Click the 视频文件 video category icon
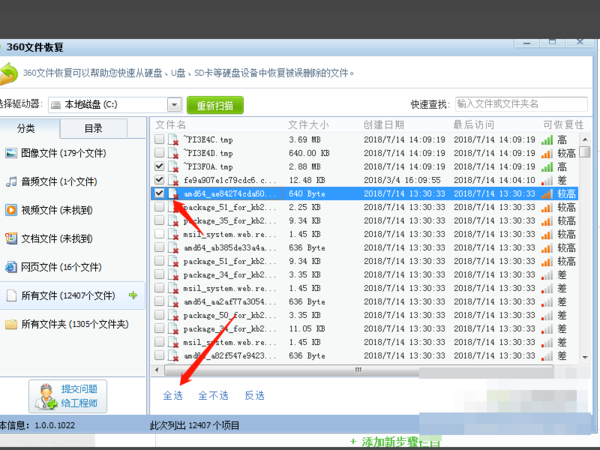 click(12, 210)
